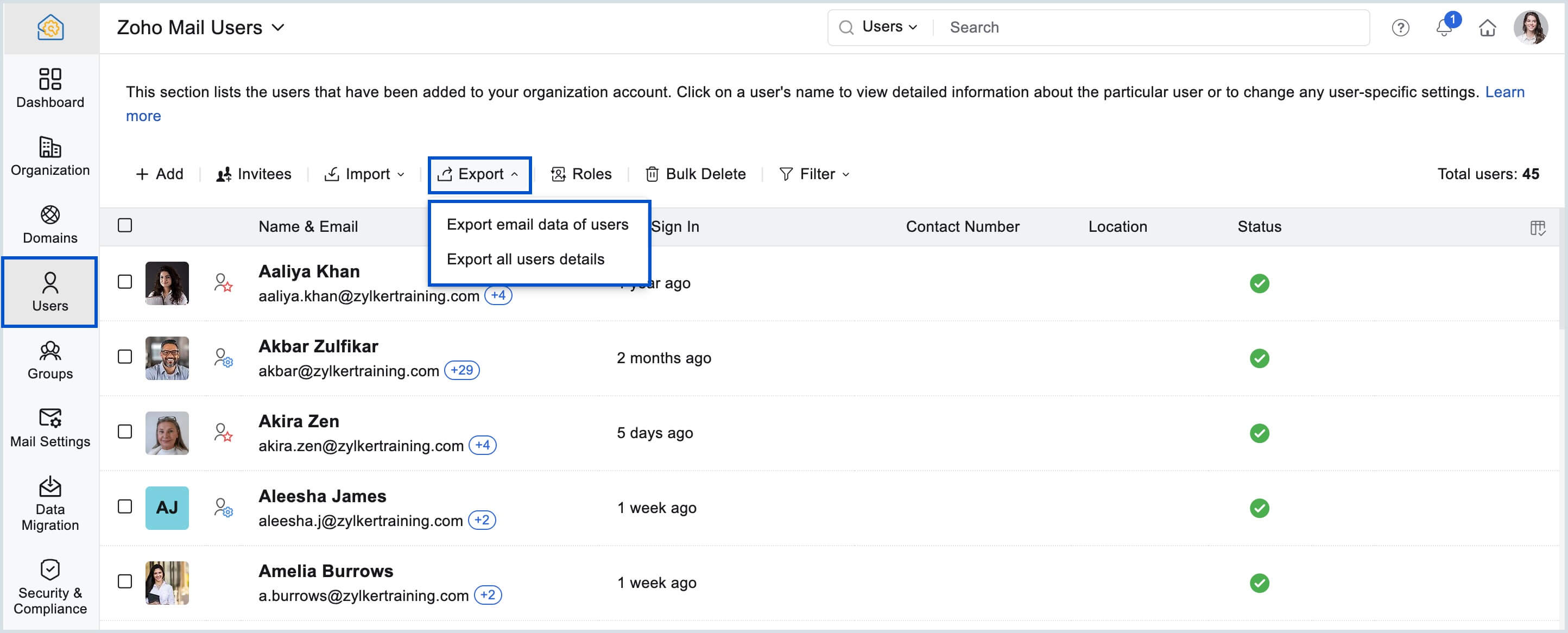1568x633 pixels.
Task: Open the Learn more link
Action: point(1504,92)
